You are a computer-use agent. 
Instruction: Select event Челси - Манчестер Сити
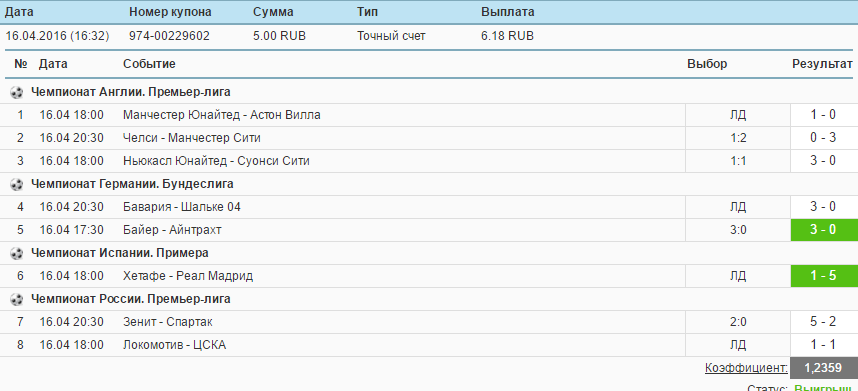[192, 138]
